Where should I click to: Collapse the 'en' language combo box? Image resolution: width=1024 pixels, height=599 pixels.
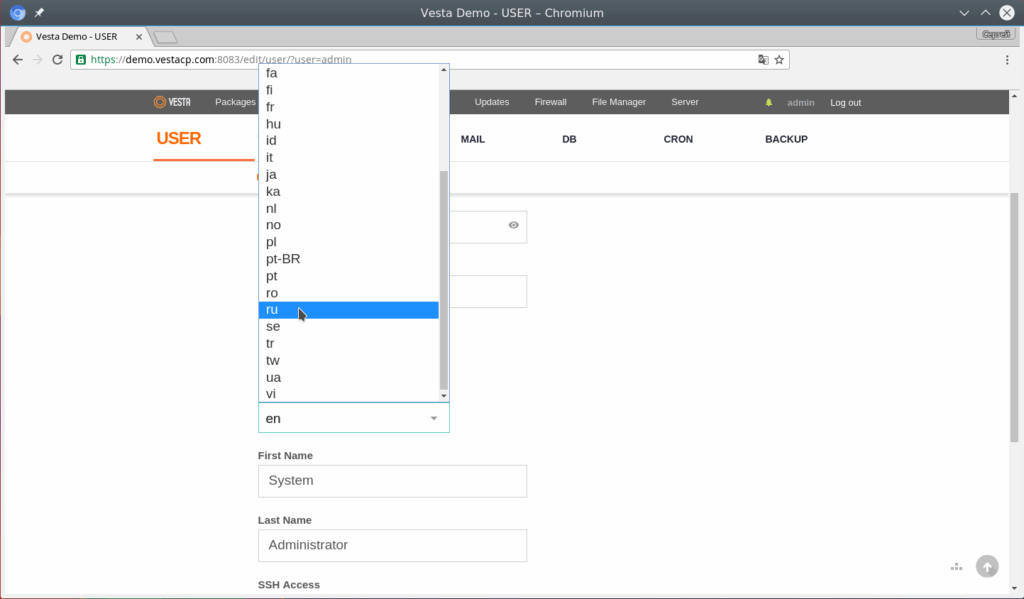(353, 418)
